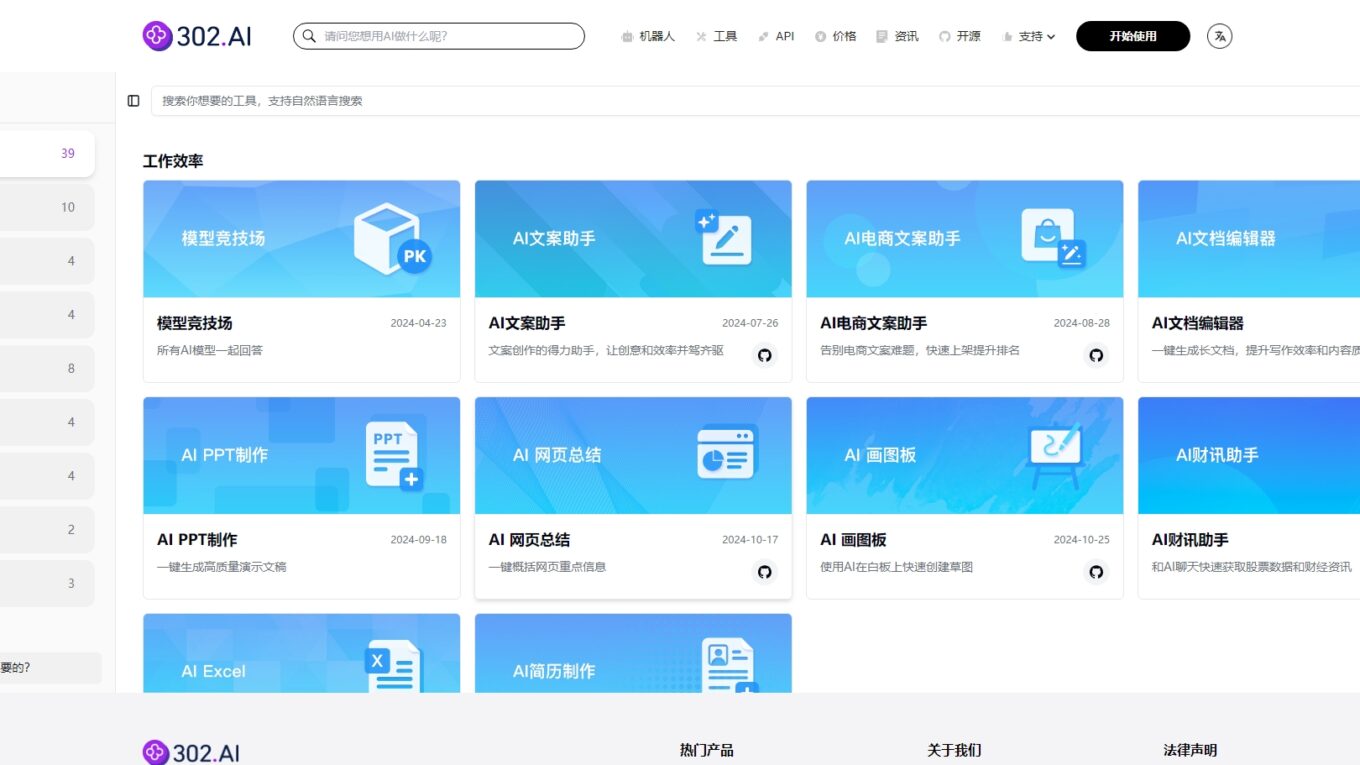This screenshot has width=1360, height=765.
Task: Select the sidebar category with count 10
Action: pyautogui.click(x=47, y=207)
